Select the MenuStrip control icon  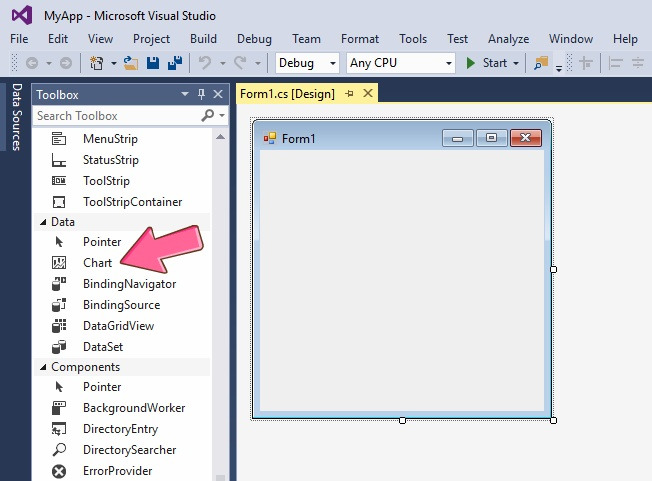[59, 138]
